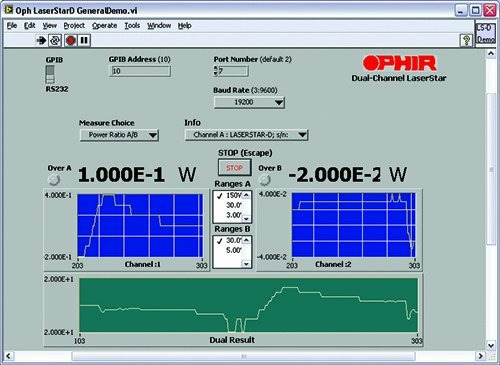Click the Channel :1 blue graph

coord(140,226)
